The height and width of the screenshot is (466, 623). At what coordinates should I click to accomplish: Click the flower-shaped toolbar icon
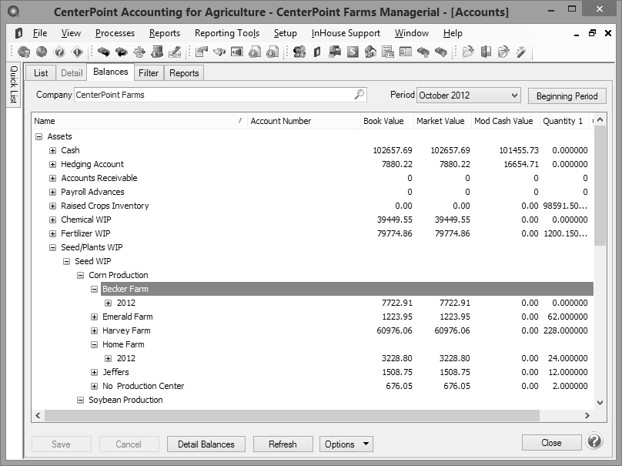click(x=139, y=52)
